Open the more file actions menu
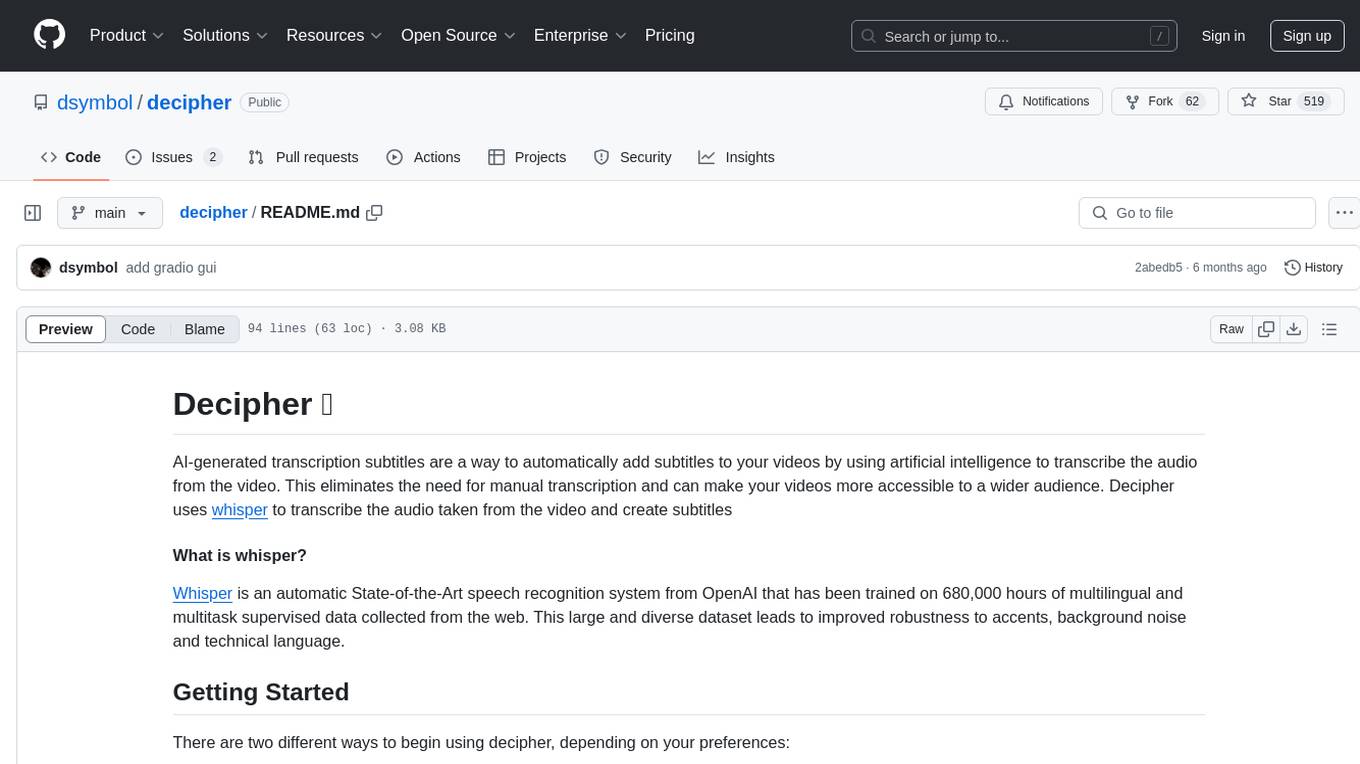 (1344, 213)
